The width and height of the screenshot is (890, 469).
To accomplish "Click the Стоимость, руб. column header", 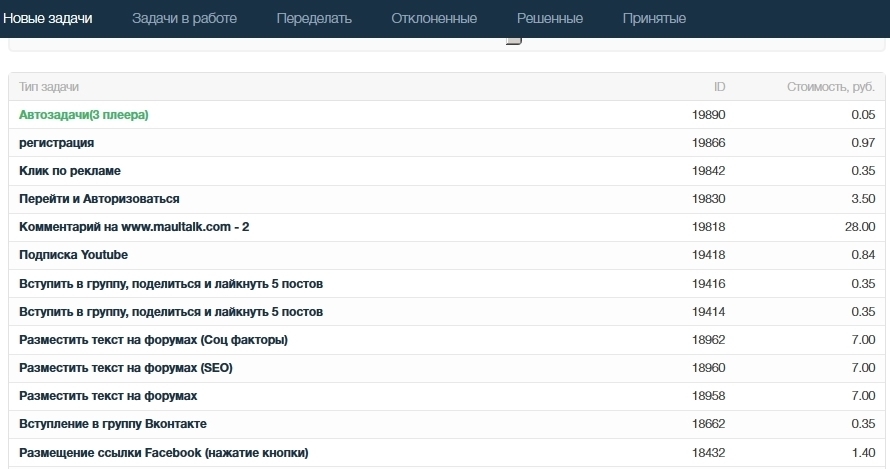I will [831, 87].
